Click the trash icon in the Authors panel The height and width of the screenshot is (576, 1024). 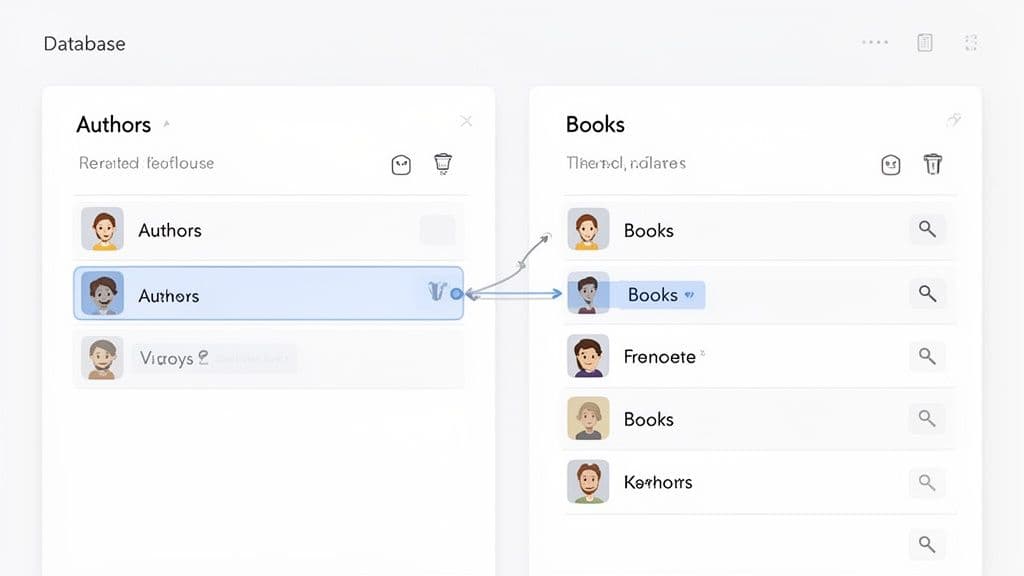click(x=443, y=163)
